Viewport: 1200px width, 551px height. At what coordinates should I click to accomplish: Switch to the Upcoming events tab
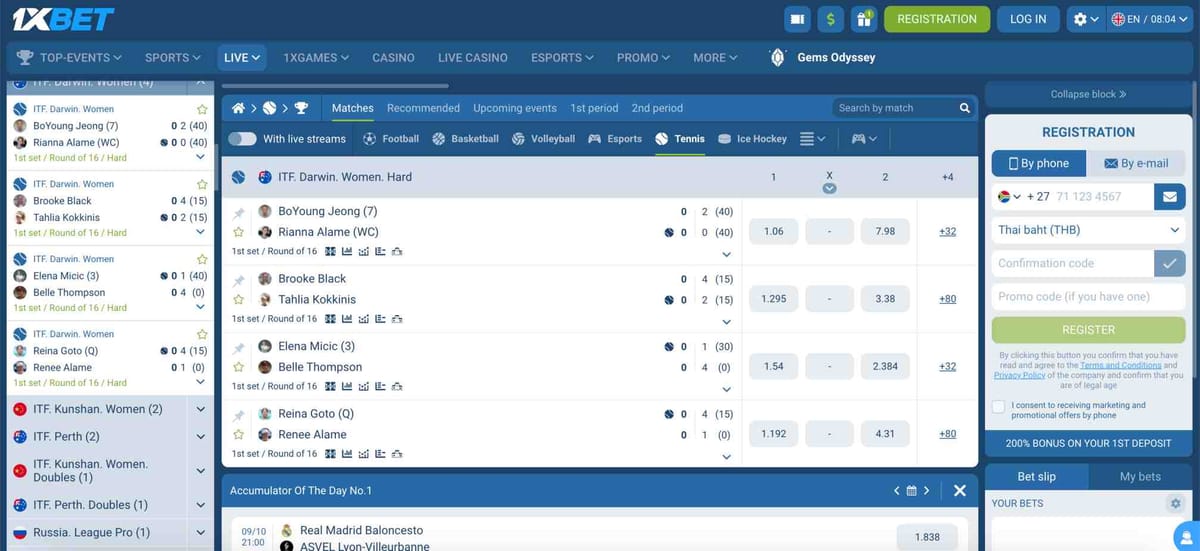coord(515,108)
